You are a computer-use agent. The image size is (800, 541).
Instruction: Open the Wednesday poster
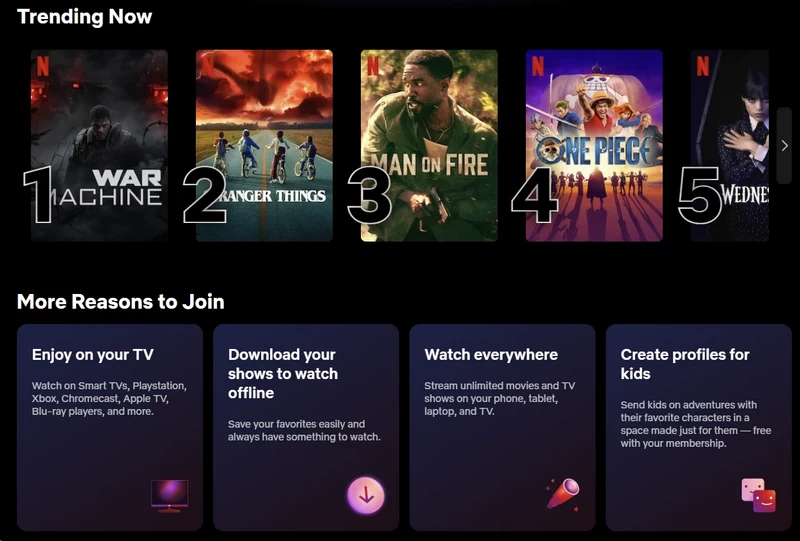click(x=730, y=145)
